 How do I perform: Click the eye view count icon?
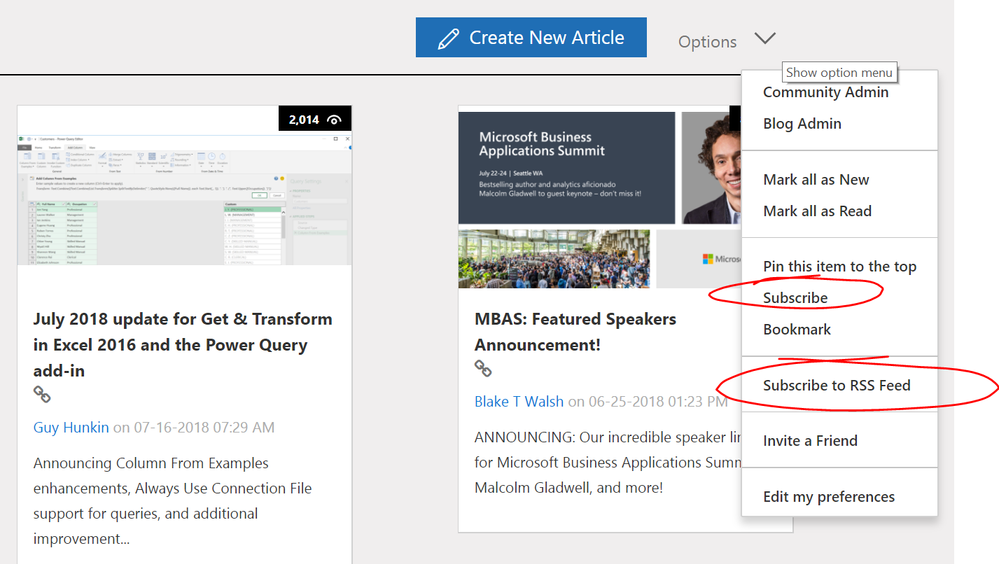tap(334, 120)
